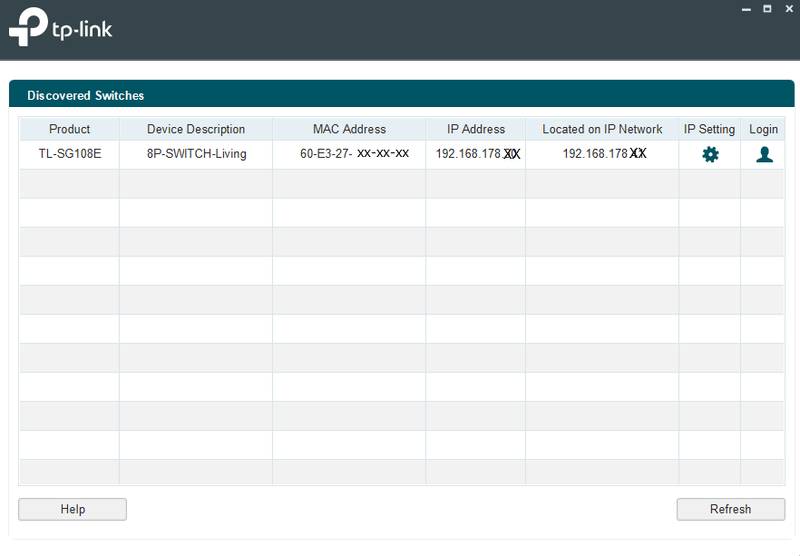This screenshot has height=556, width=800.
Task: Click the switch's IP Address cell
Action: pyautogui.click(x=476, y=154)
